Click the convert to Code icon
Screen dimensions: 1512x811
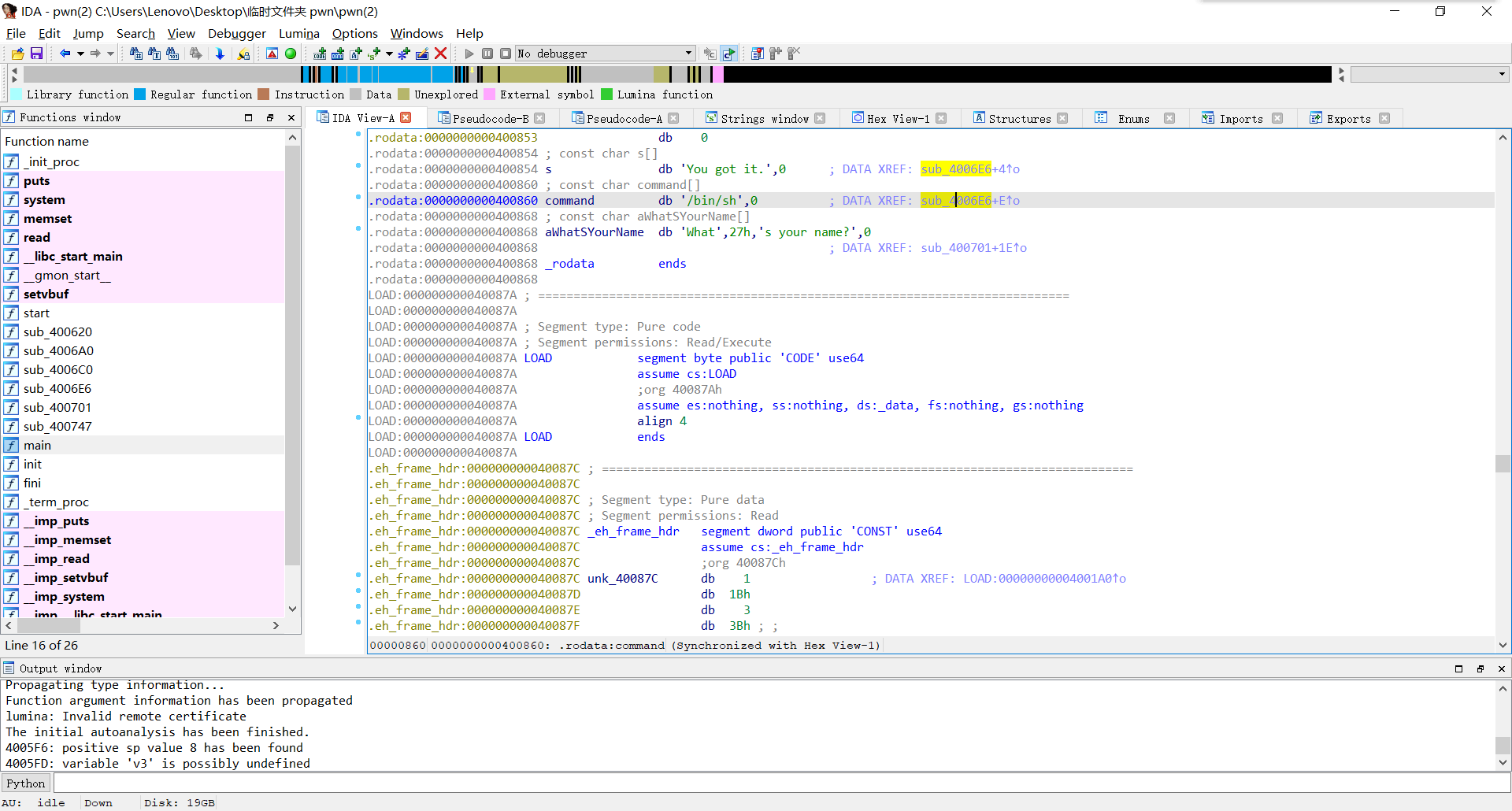tap(320, 54)
